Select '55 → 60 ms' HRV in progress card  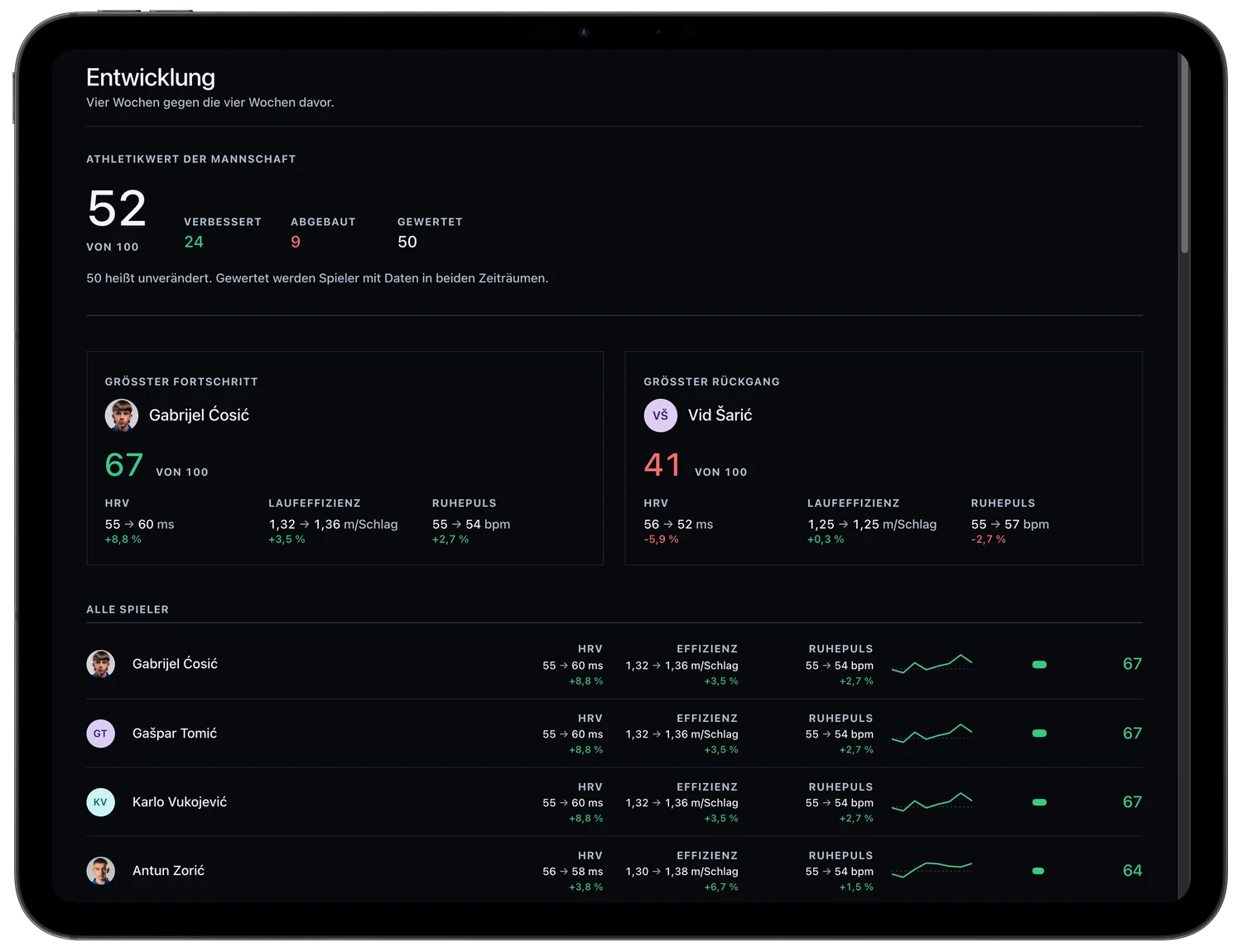pos(139,525)
